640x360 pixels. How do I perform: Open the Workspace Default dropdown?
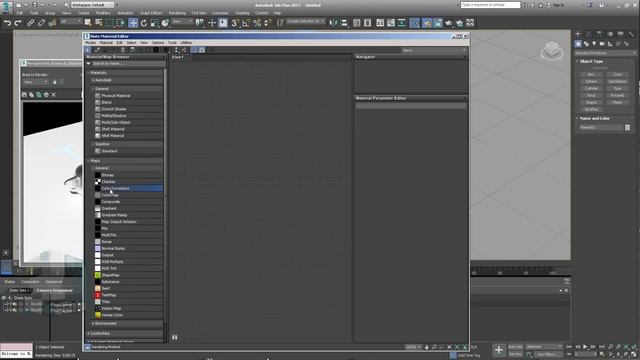93,5
